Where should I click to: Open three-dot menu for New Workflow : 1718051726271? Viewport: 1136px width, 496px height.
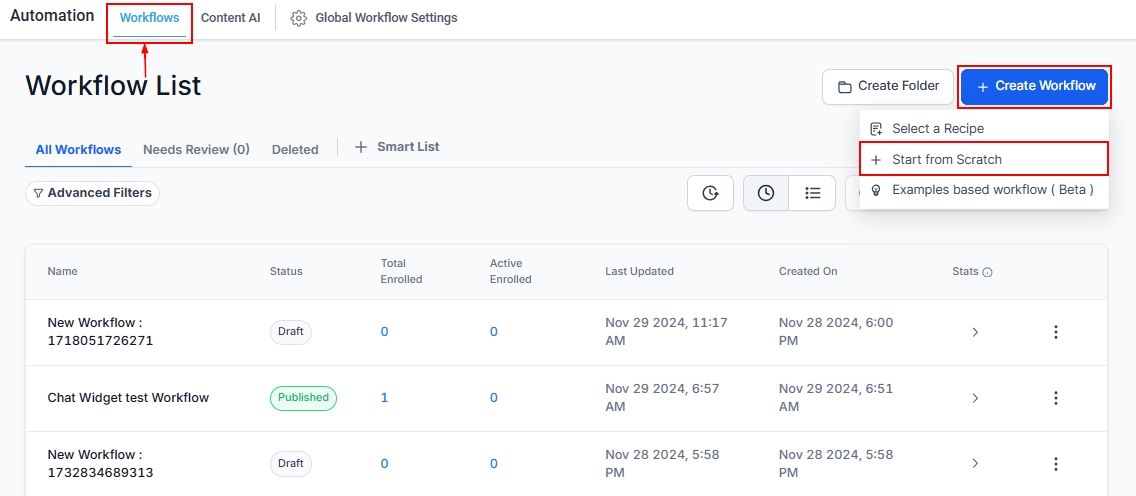coord(1055,332)
